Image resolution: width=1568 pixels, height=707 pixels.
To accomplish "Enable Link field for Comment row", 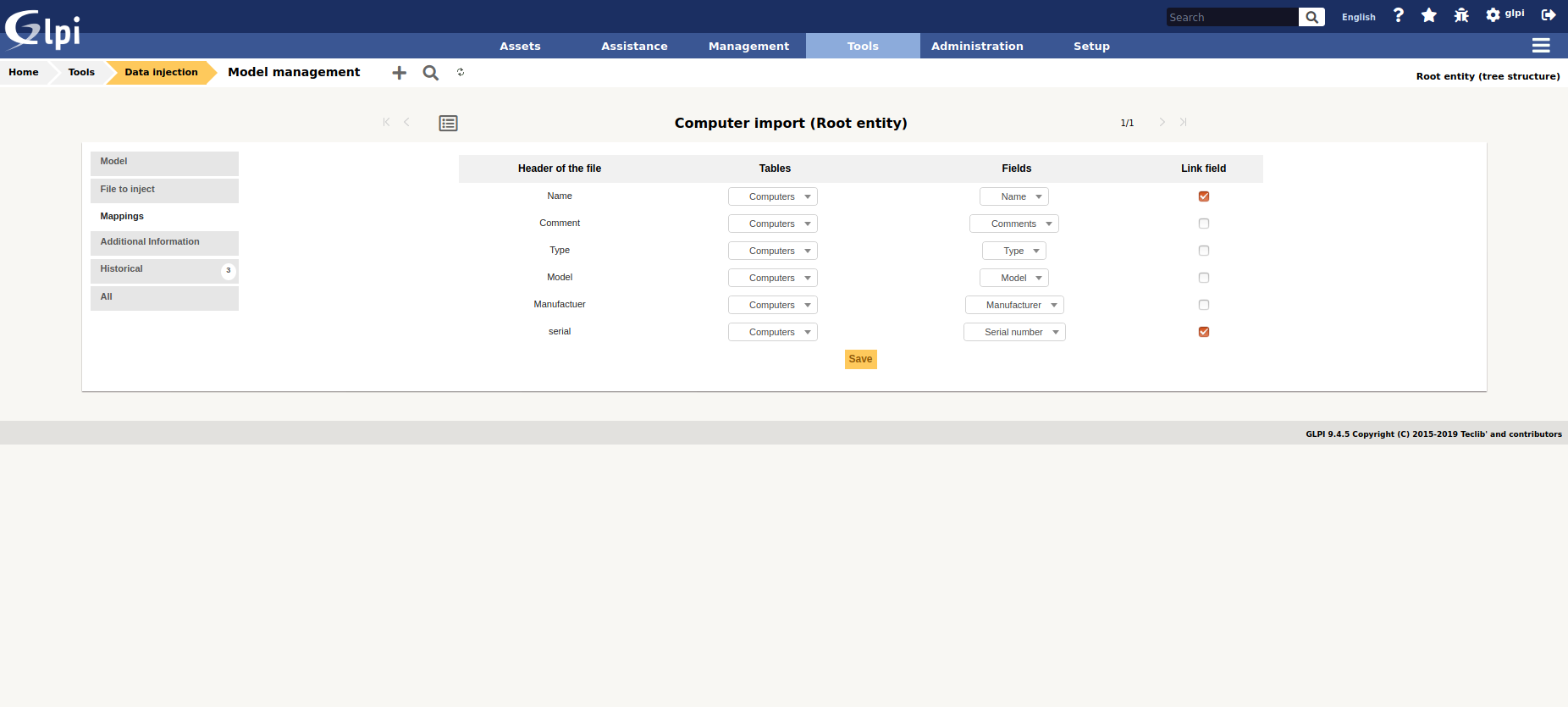I will pyautogui.click(x=1203, y=224).
